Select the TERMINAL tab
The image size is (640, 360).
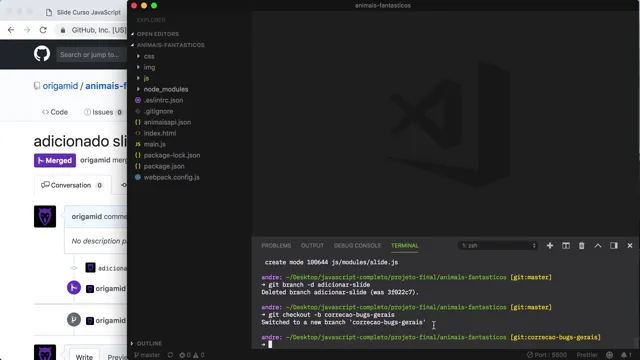404,245
